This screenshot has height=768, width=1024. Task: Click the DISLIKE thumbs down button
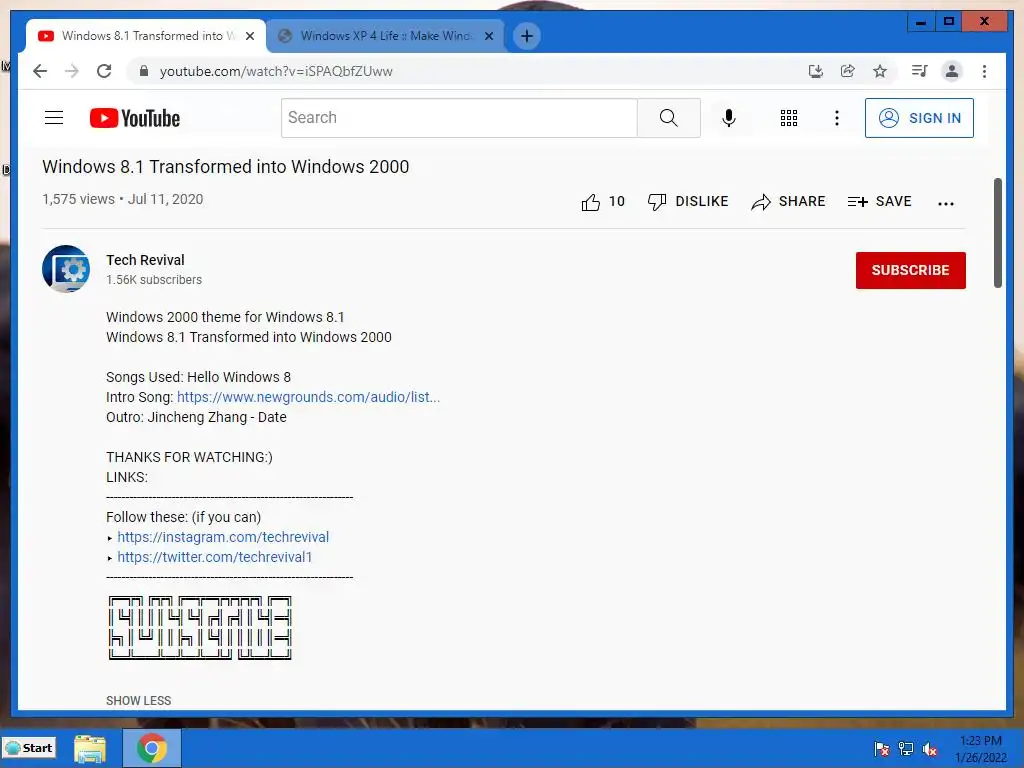pyautogui.click(x=688, y=202)
